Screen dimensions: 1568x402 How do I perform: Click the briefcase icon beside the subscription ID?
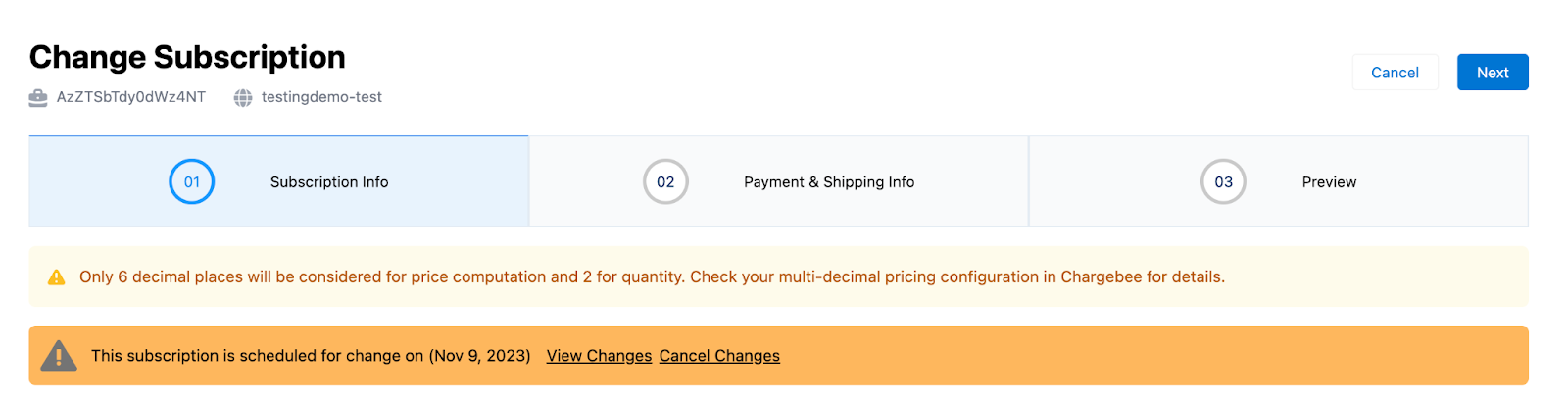(x=38, y=97)
